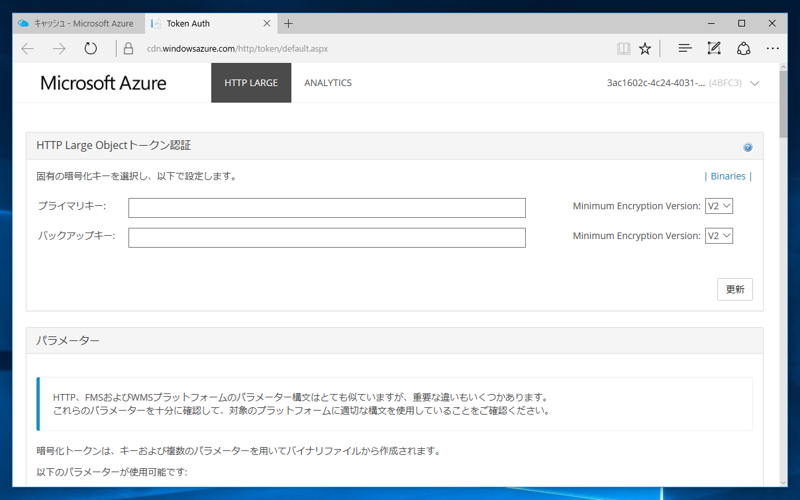
Task: Maximize the browser window
Action: (741, 23)
